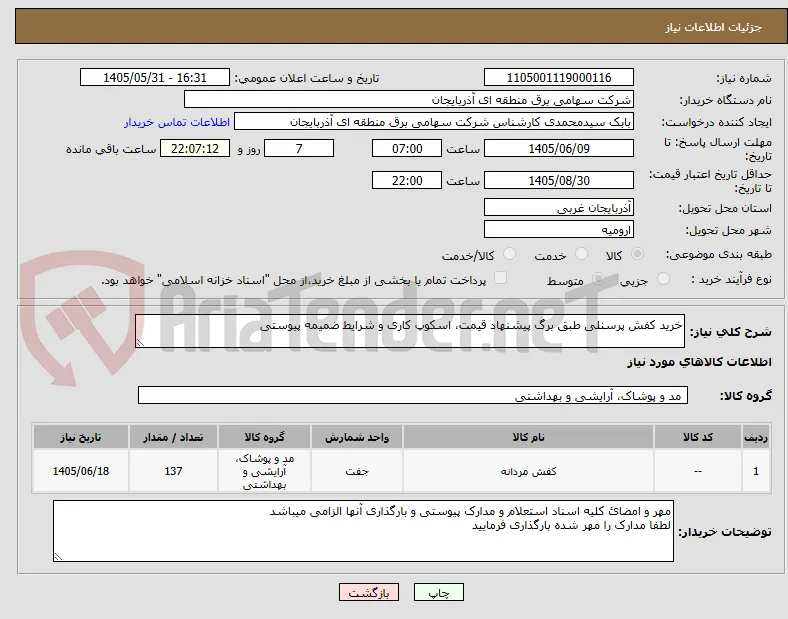The width and height of the screenshot is (788, 619).
Task: Click the announcement date field 1405/05/31 - 16:31
Action: tap(155, 77)
